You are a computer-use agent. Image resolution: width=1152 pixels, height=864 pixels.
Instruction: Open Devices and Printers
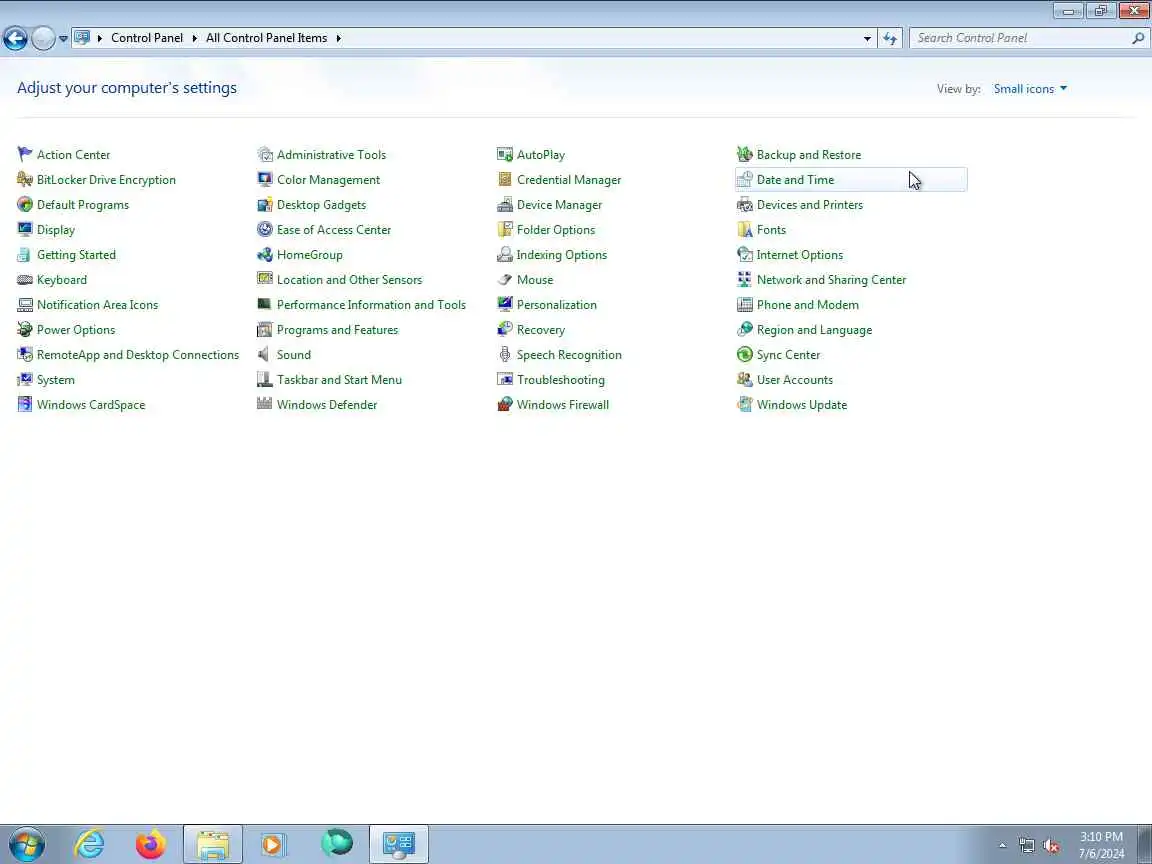[x=810, y=204]
